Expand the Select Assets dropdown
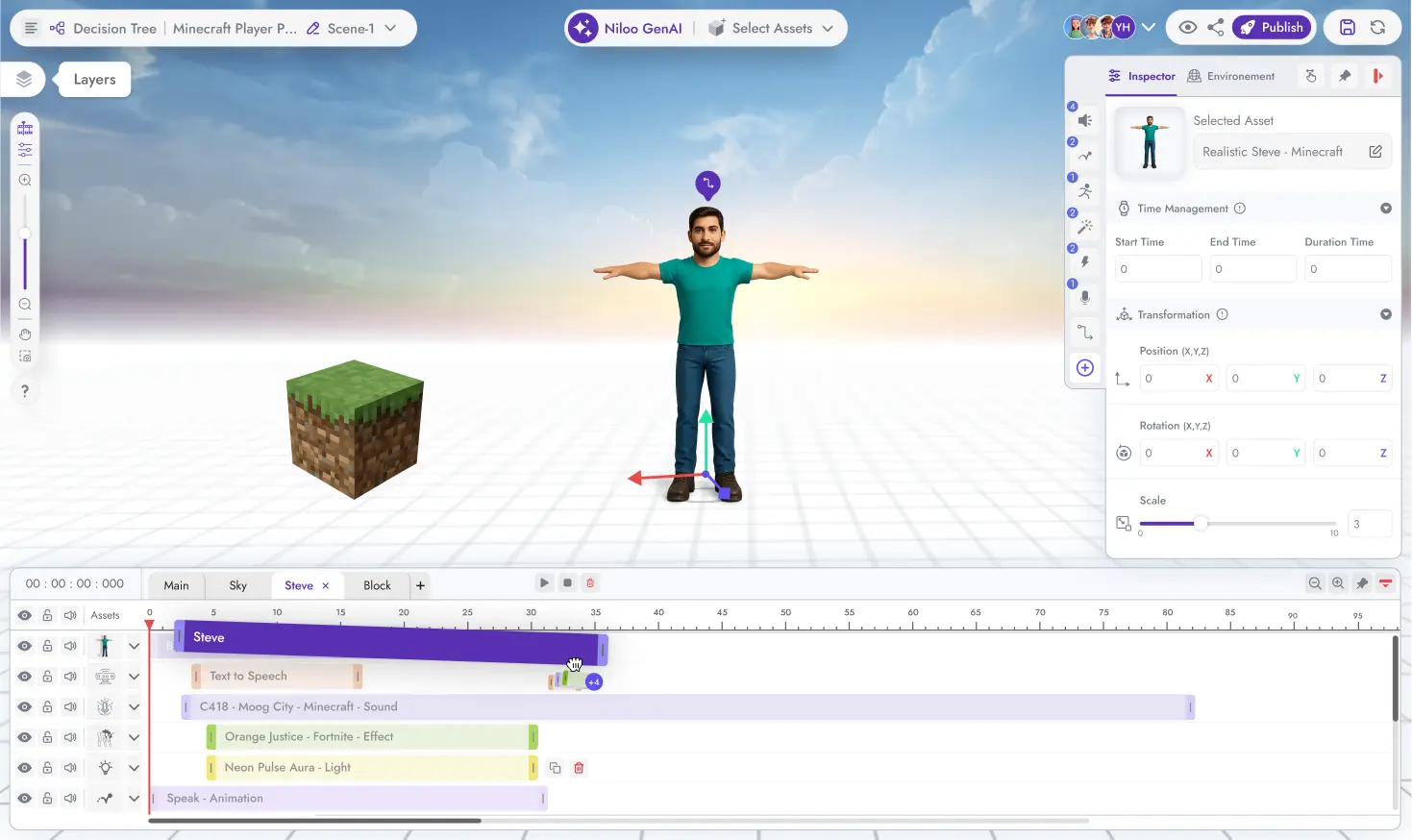 pos(770,28)
